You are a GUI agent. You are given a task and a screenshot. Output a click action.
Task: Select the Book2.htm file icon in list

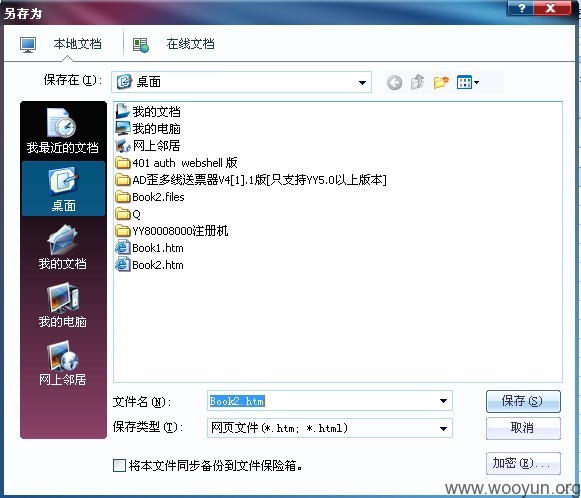point(123,265)
